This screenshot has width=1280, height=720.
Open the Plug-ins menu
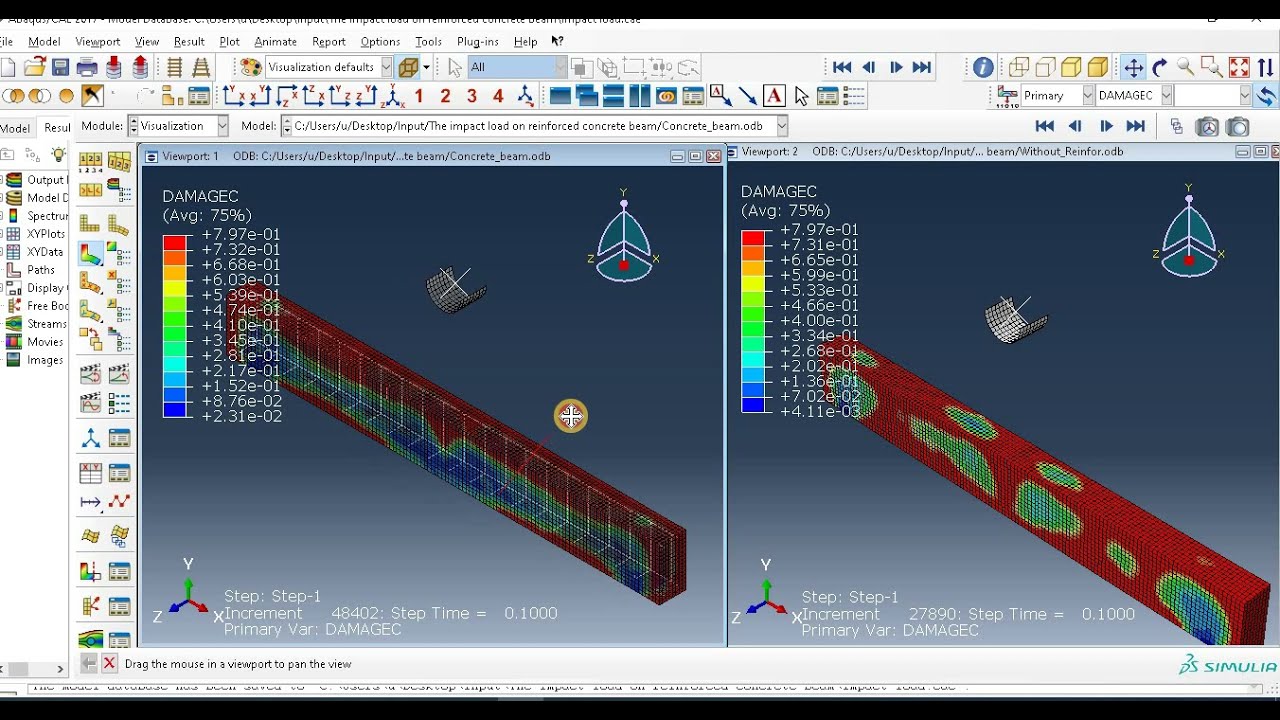point(478,42)
